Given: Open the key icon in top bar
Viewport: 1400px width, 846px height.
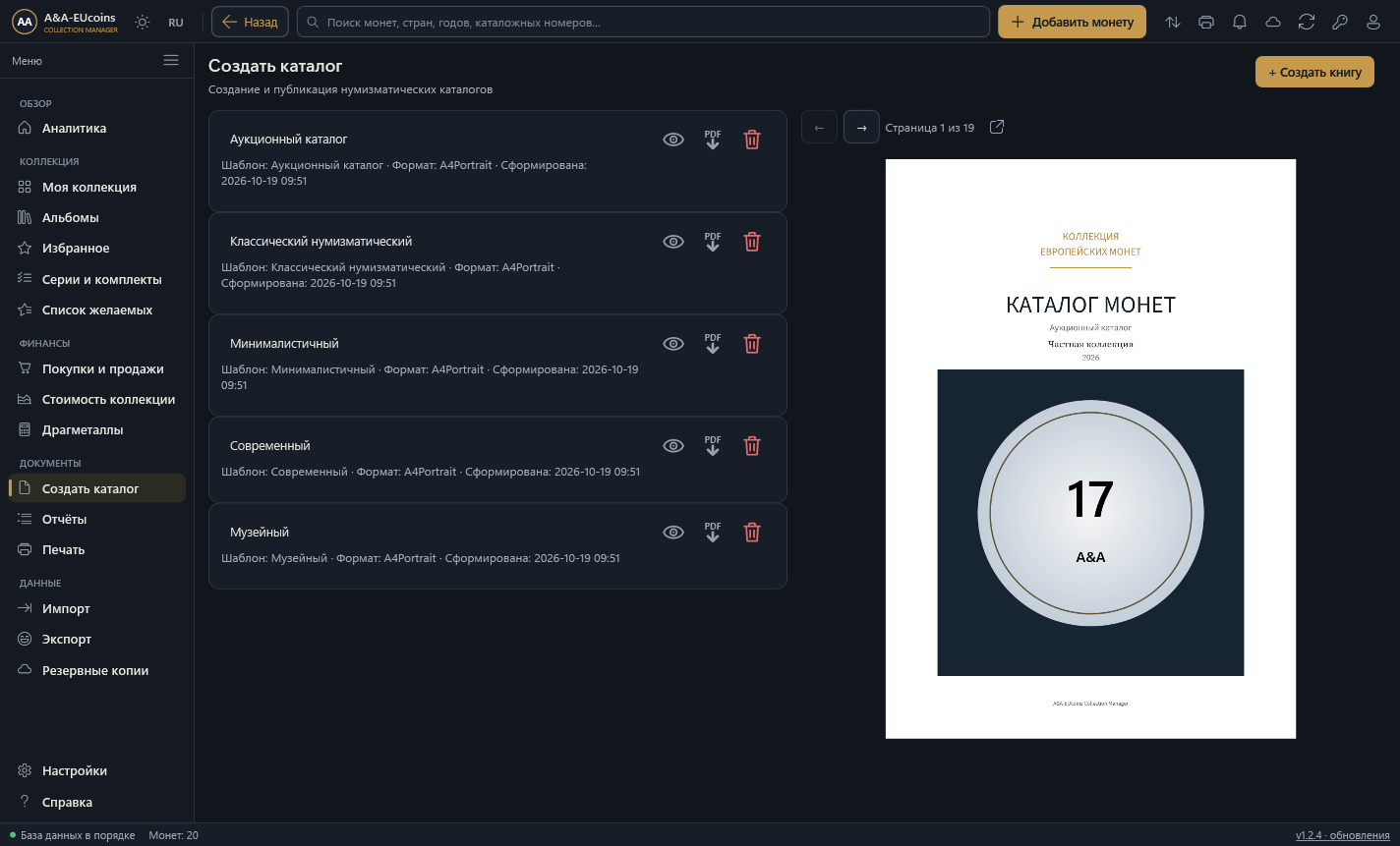Looking at the screenshot, I should [x=1340, y=22].
